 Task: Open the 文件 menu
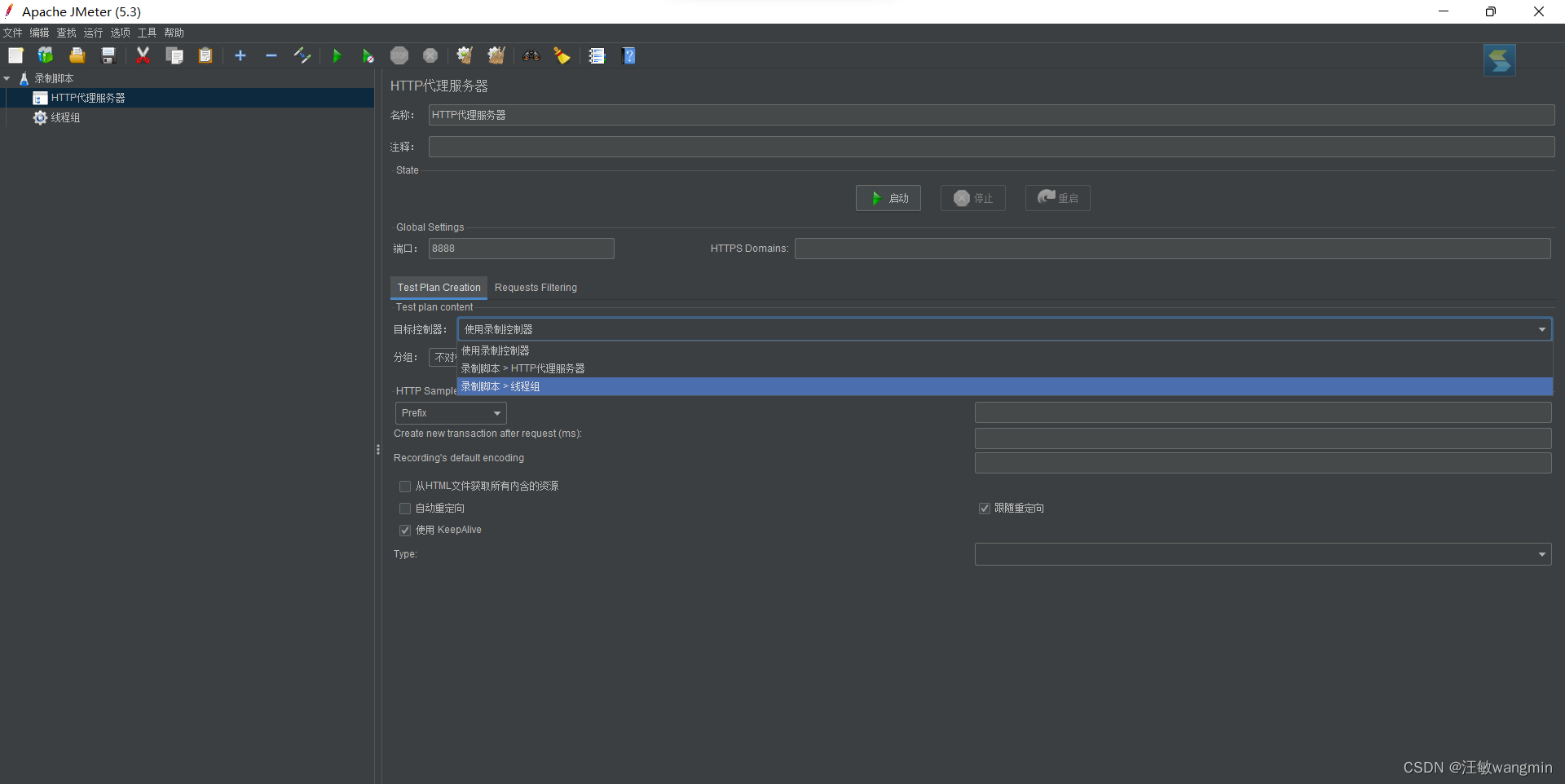point(13,33)
